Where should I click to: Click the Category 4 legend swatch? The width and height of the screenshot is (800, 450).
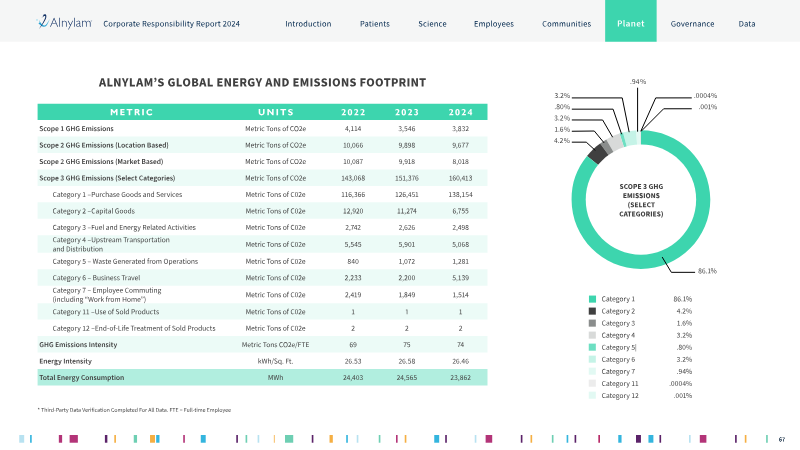click(592, 335)
